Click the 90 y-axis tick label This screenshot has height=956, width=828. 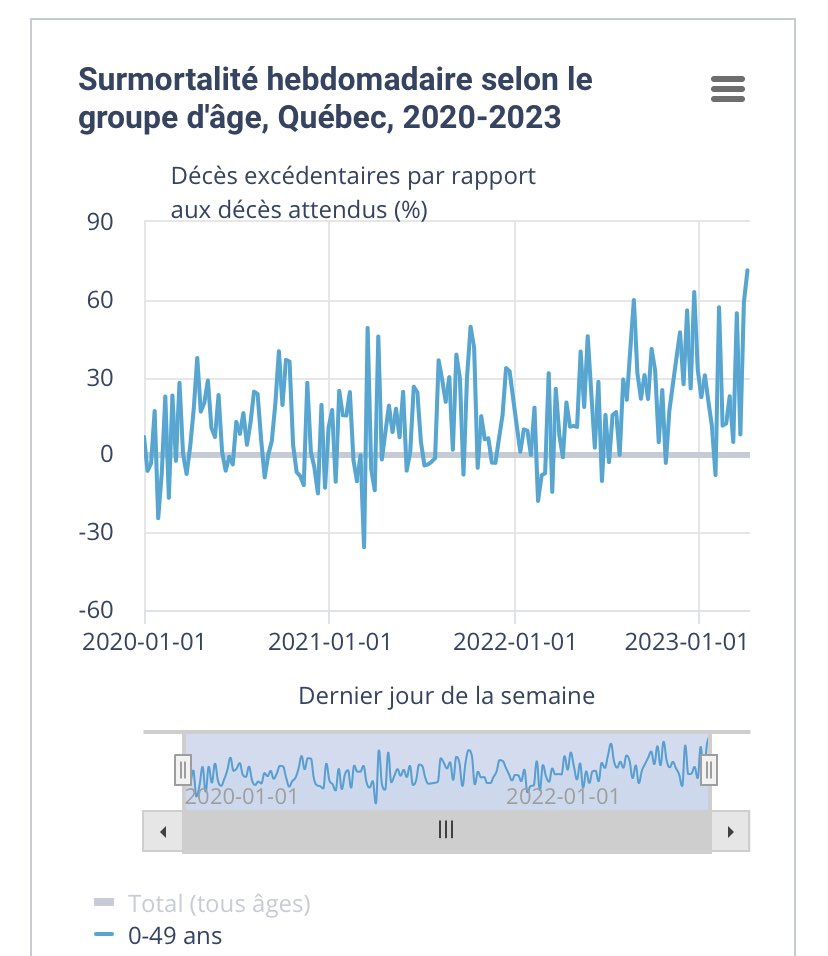(x=100, y=222)
